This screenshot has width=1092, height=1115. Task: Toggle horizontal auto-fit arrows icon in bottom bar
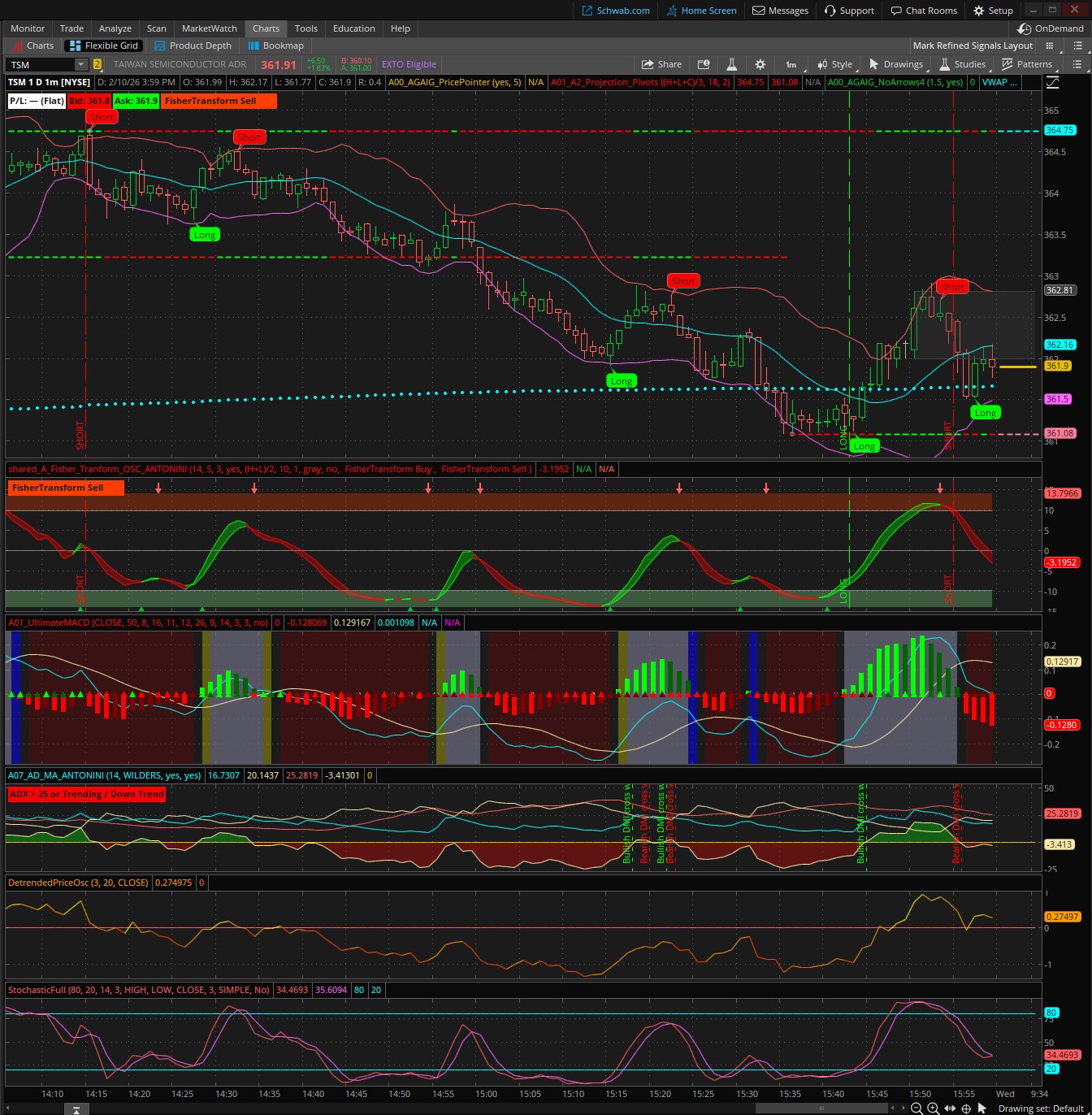[949, 1108]
